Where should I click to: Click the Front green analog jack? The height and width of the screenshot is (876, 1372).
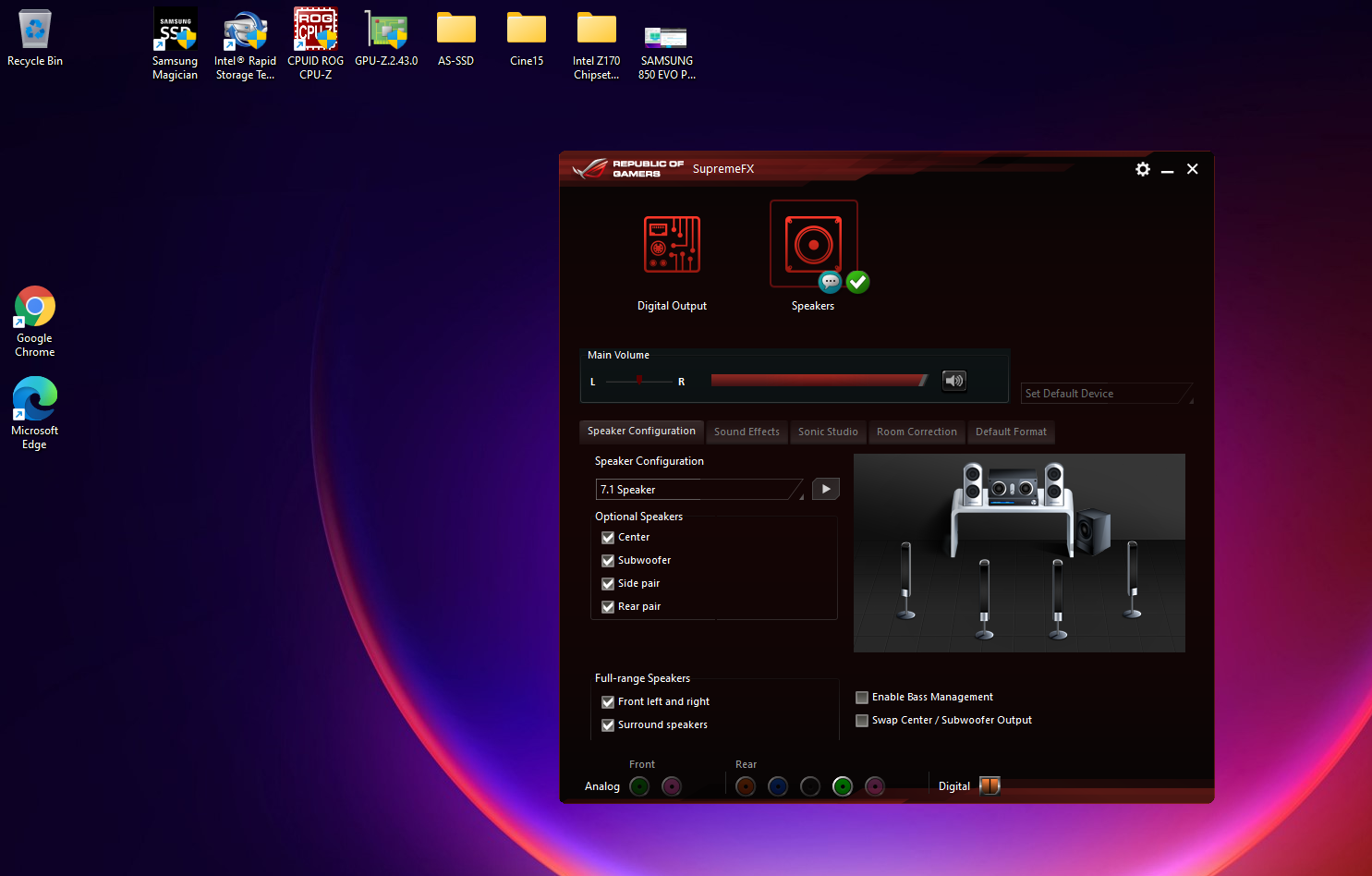point(639,786)
